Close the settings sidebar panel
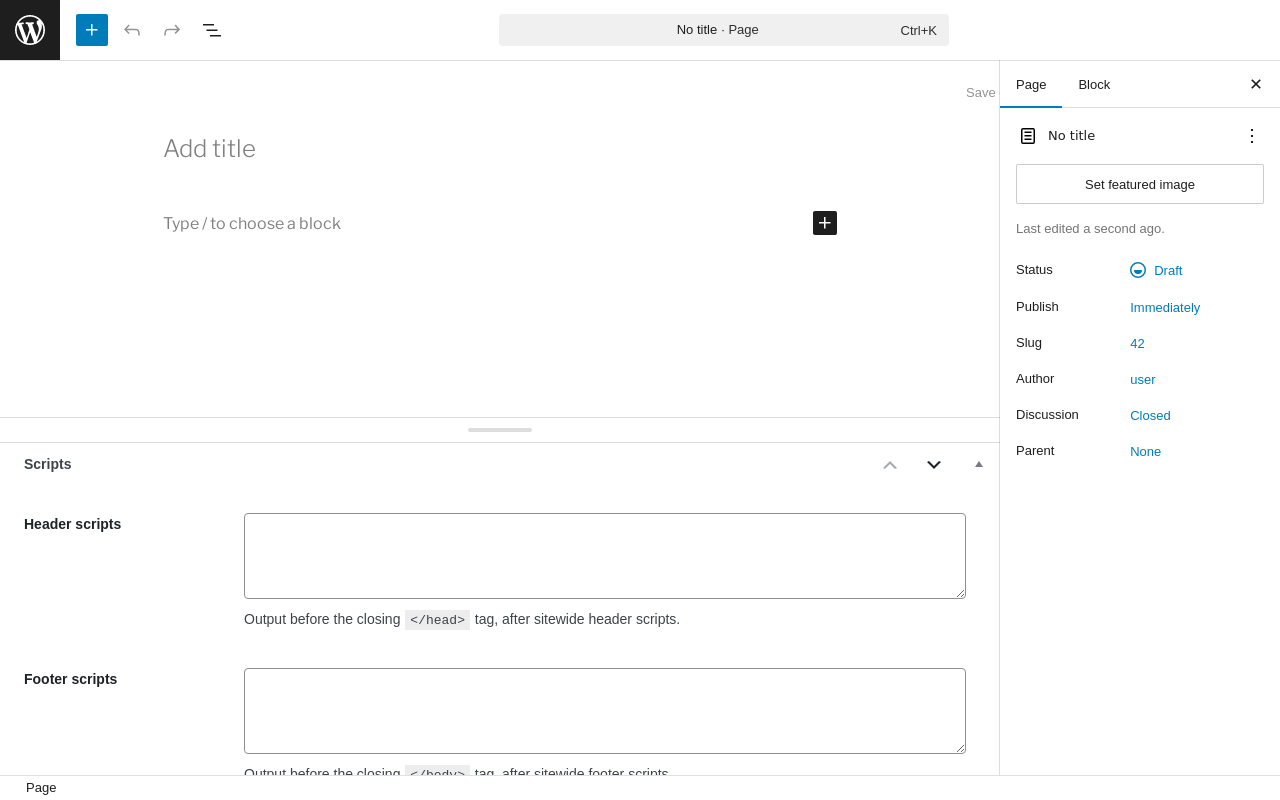Viewport: 1280px width, 800px height. 1256,84
